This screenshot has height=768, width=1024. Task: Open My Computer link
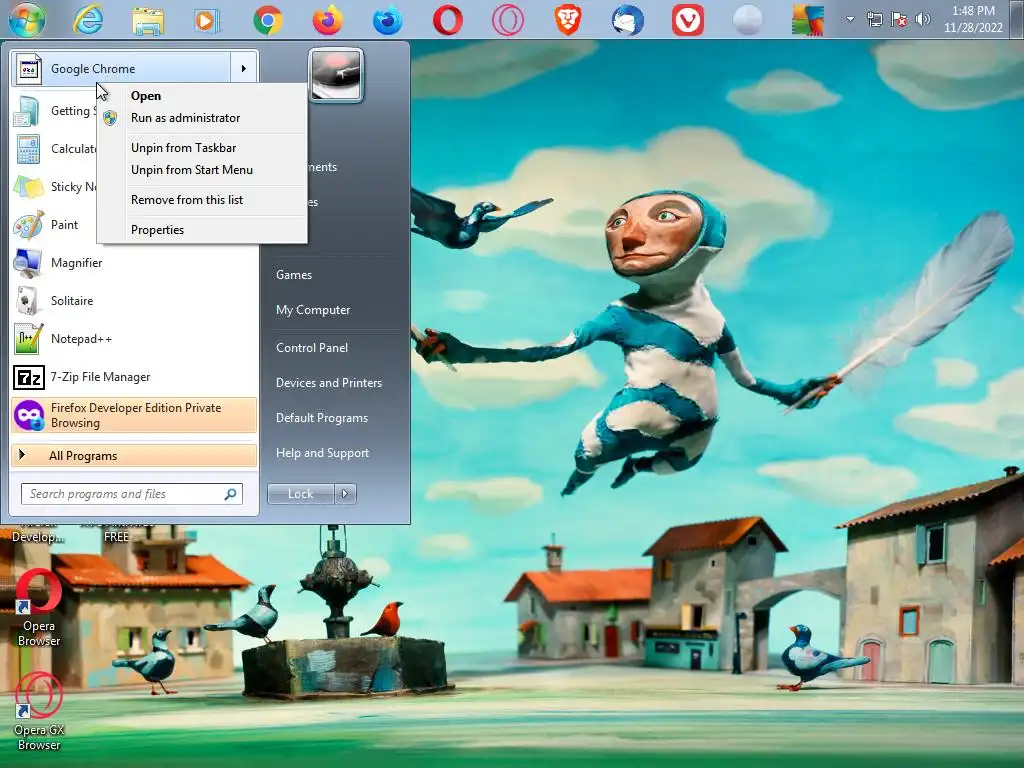pyautogui.click(x=313, y=310)
